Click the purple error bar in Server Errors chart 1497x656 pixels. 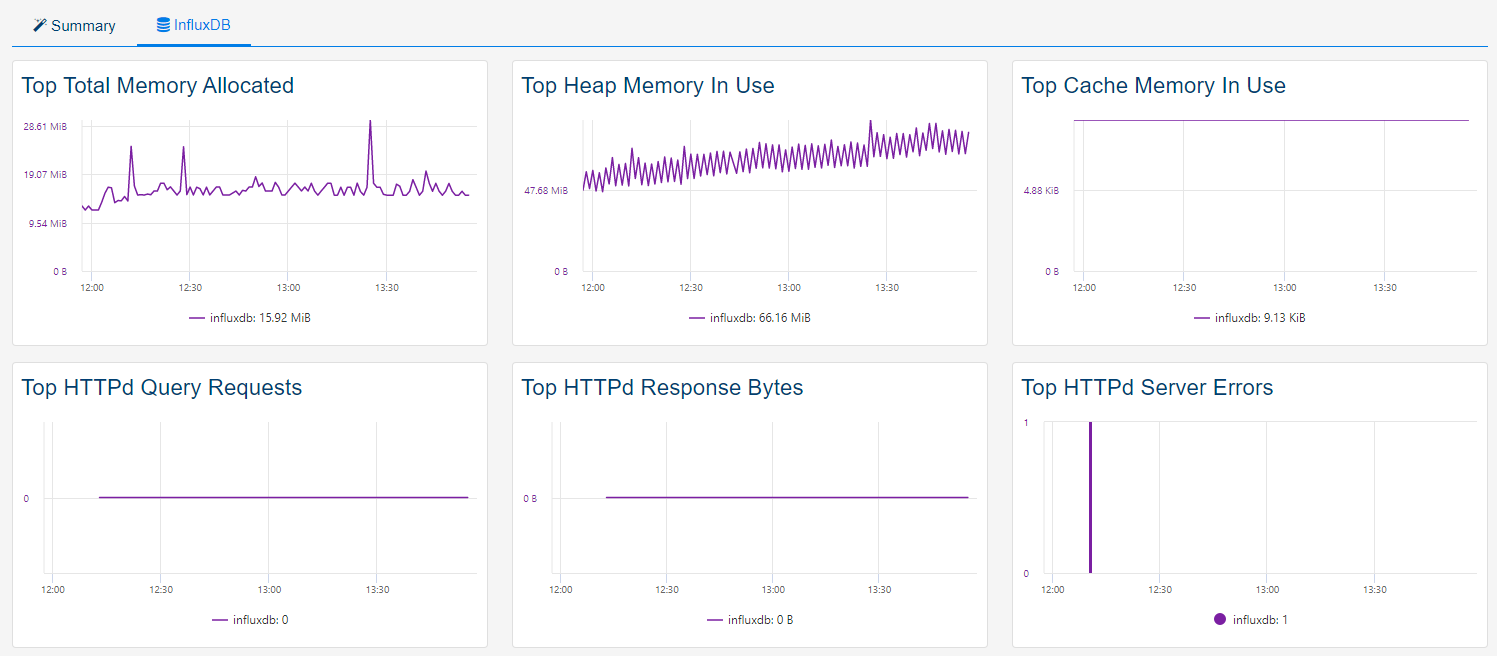(1090, 498)
